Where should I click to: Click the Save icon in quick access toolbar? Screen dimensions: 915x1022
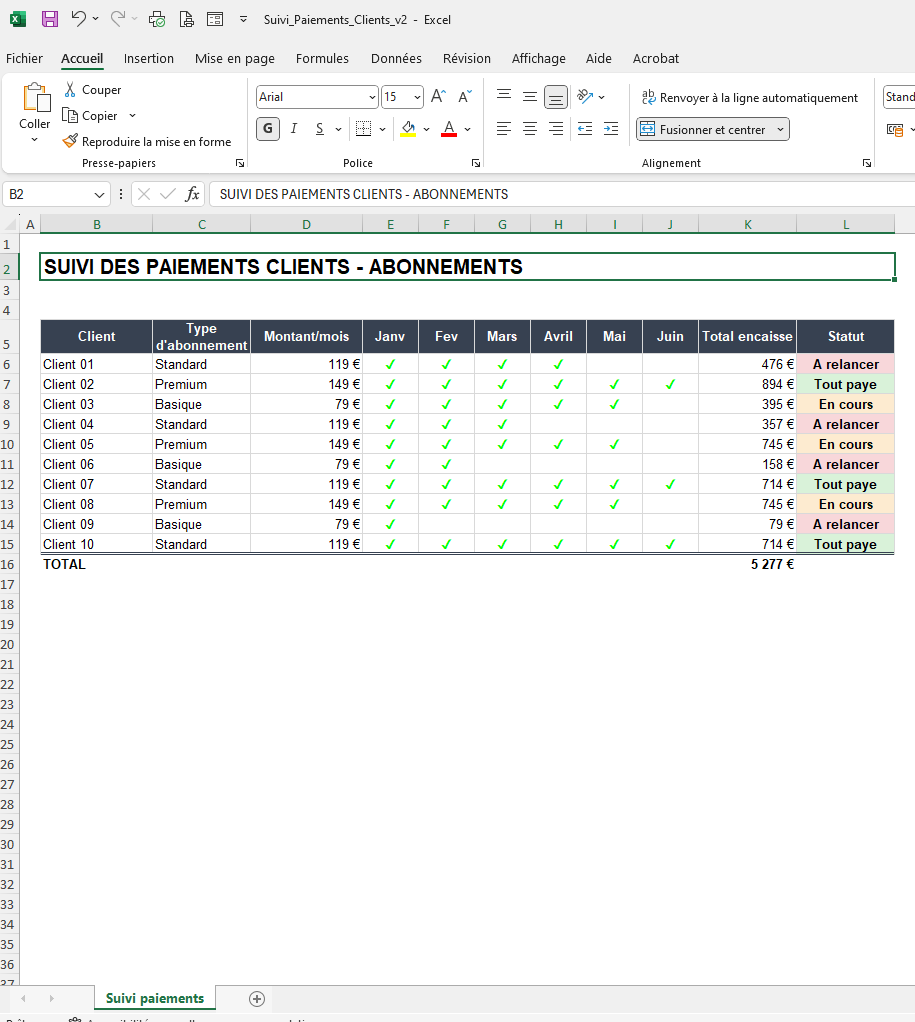[50, 19]
